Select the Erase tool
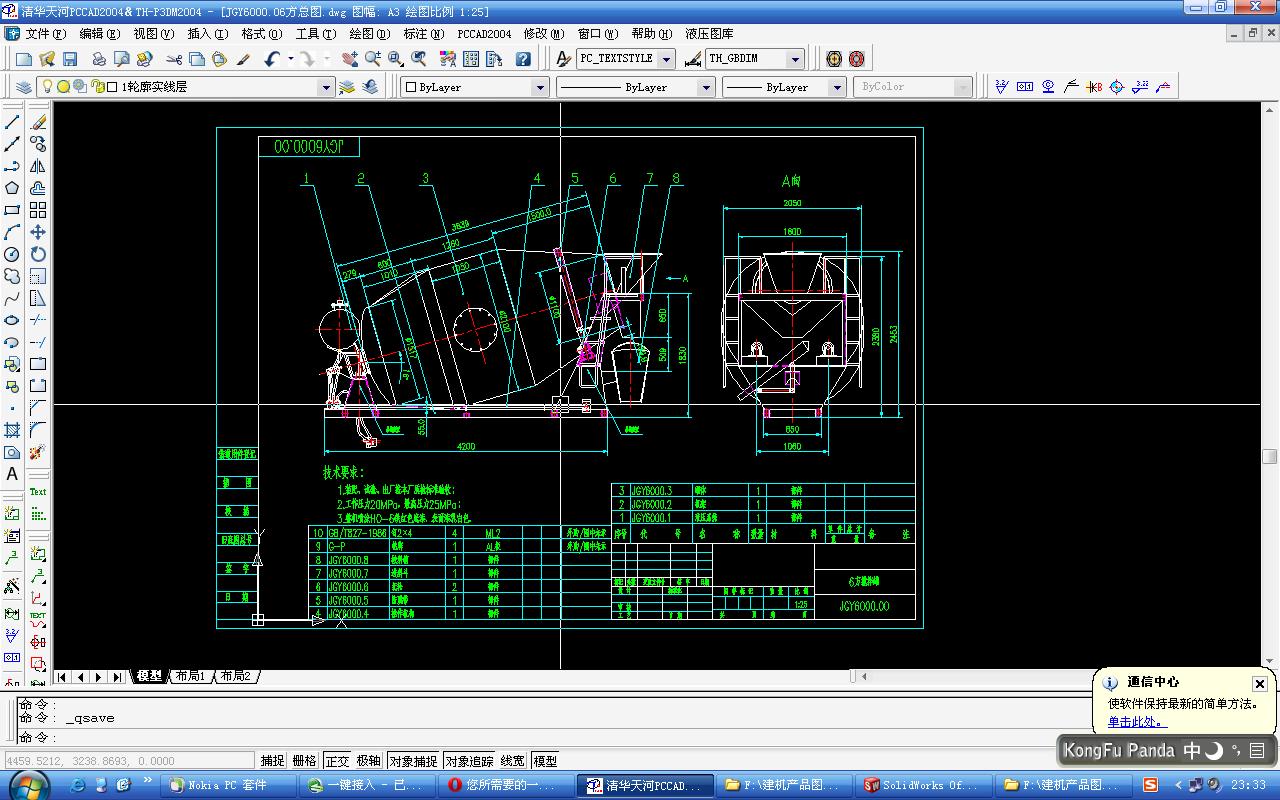Image resolution: width=1280 pixels, height=800 pixels. (x=38, y=122)
